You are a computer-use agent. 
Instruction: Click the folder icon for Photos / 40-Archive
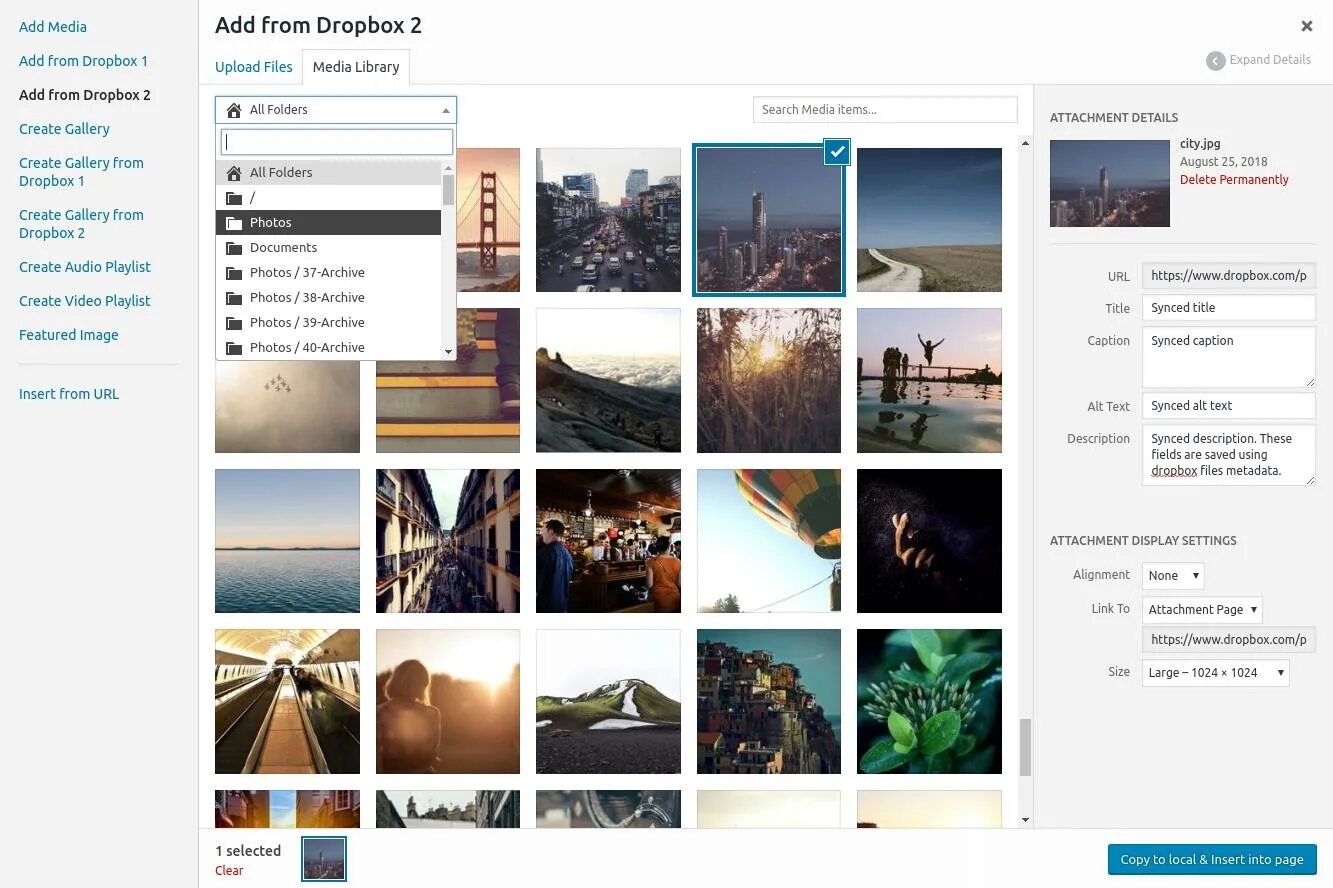pos(234,347)
